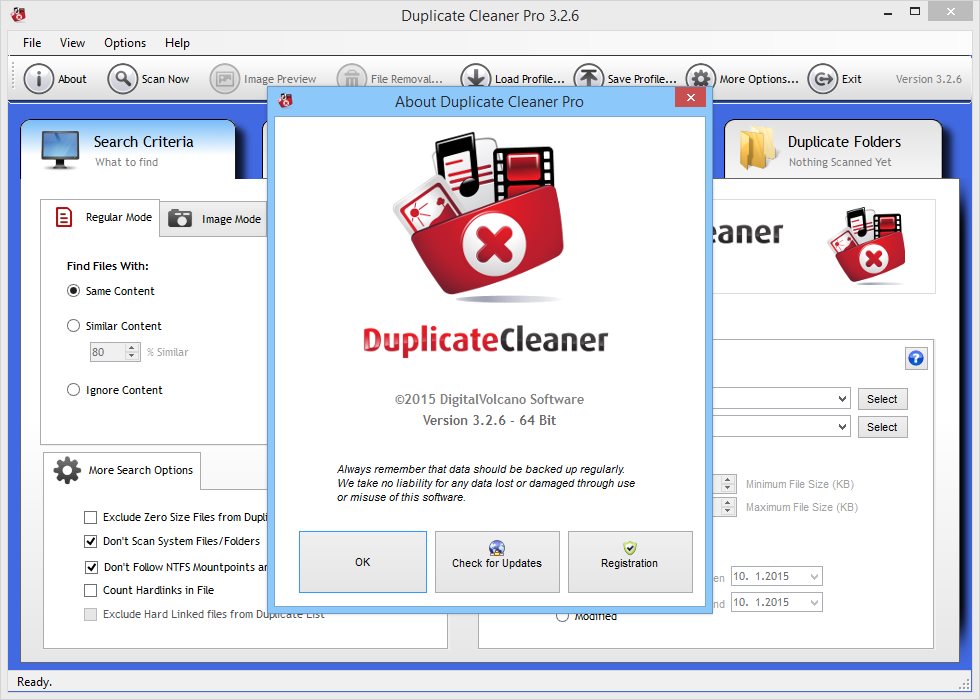
Task: Click the Load Profile down-arrow icon
Action: point(476,76)
